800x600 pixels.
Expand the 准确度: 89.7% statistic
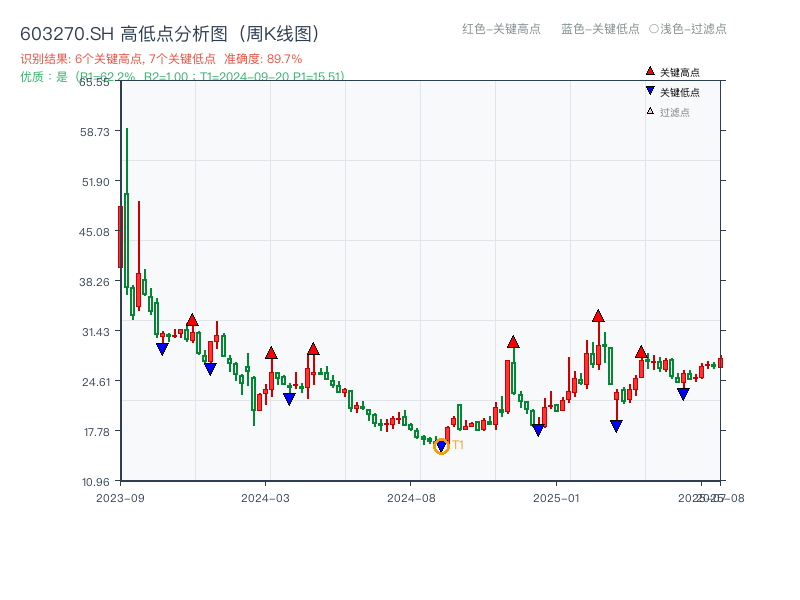click(x=263, y=57)
